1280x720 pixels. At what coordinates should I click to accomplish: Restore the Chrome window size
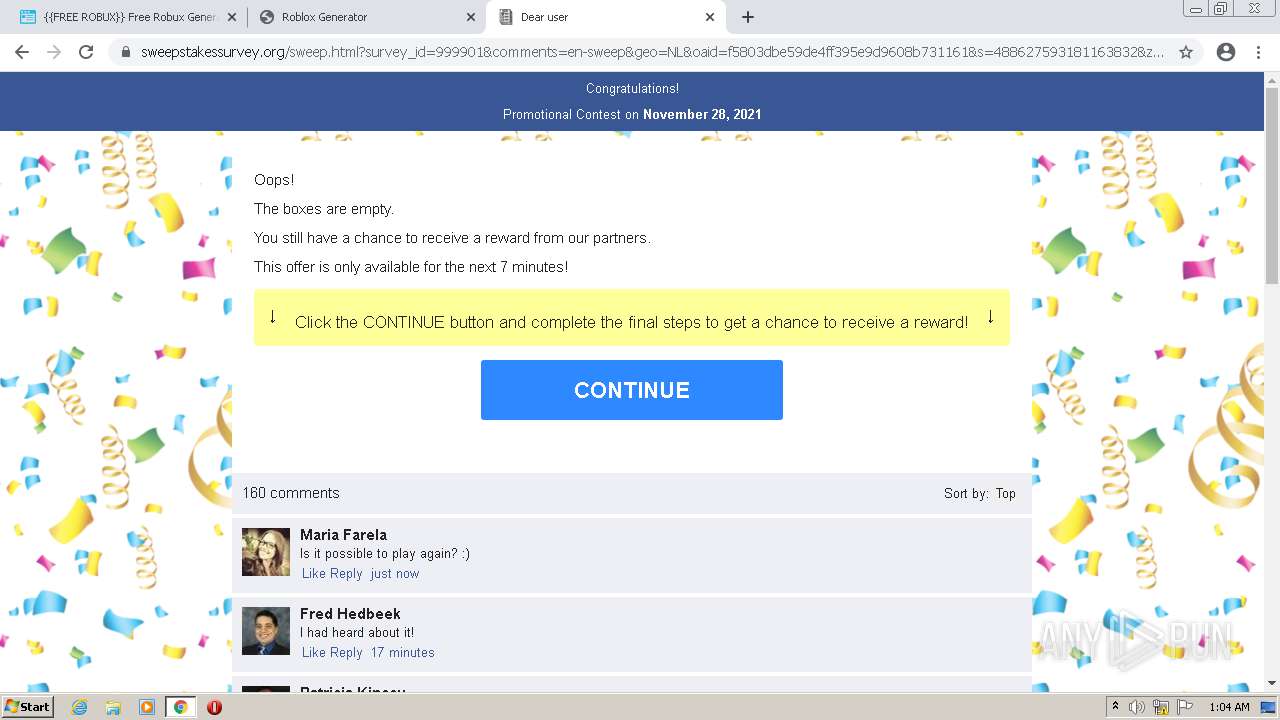coord(1221,9)
